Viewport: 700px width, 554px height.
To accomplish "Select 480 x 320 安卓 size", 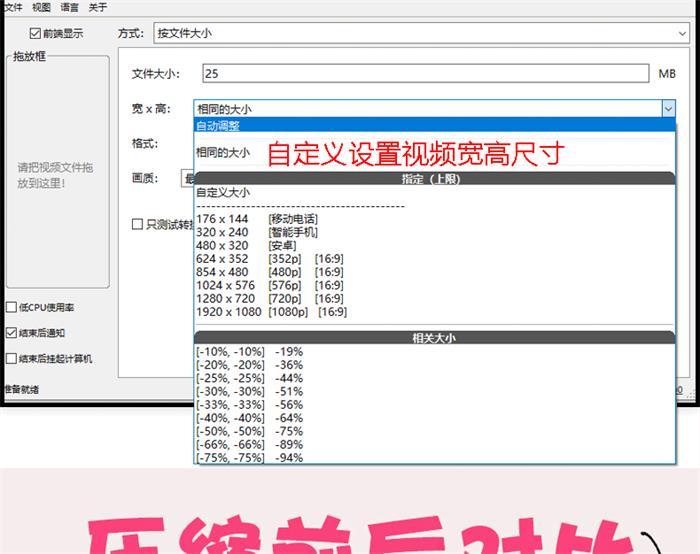I will (435, 246).
